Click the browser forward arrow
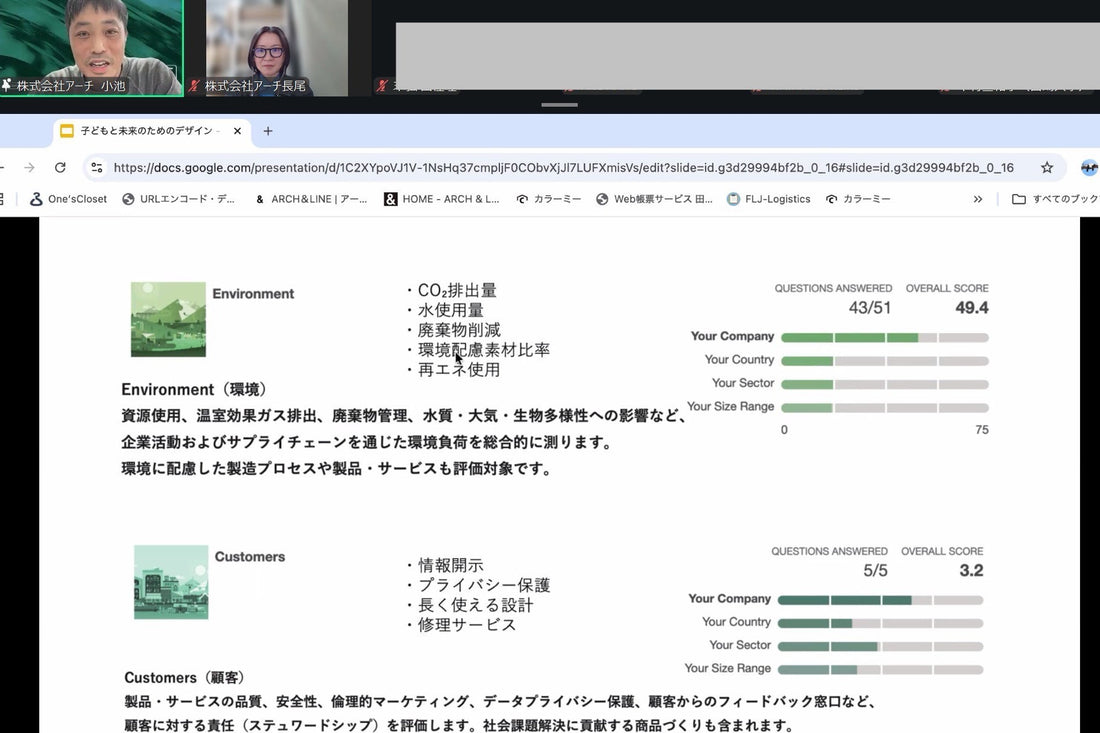 coord(29,168)
